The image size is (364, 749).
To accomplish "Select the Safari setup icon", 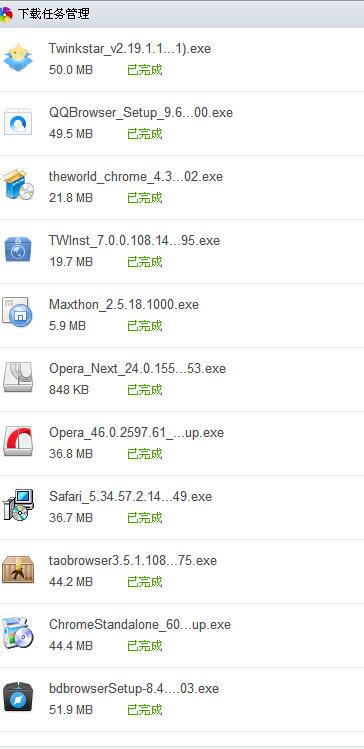I will 18,505.
